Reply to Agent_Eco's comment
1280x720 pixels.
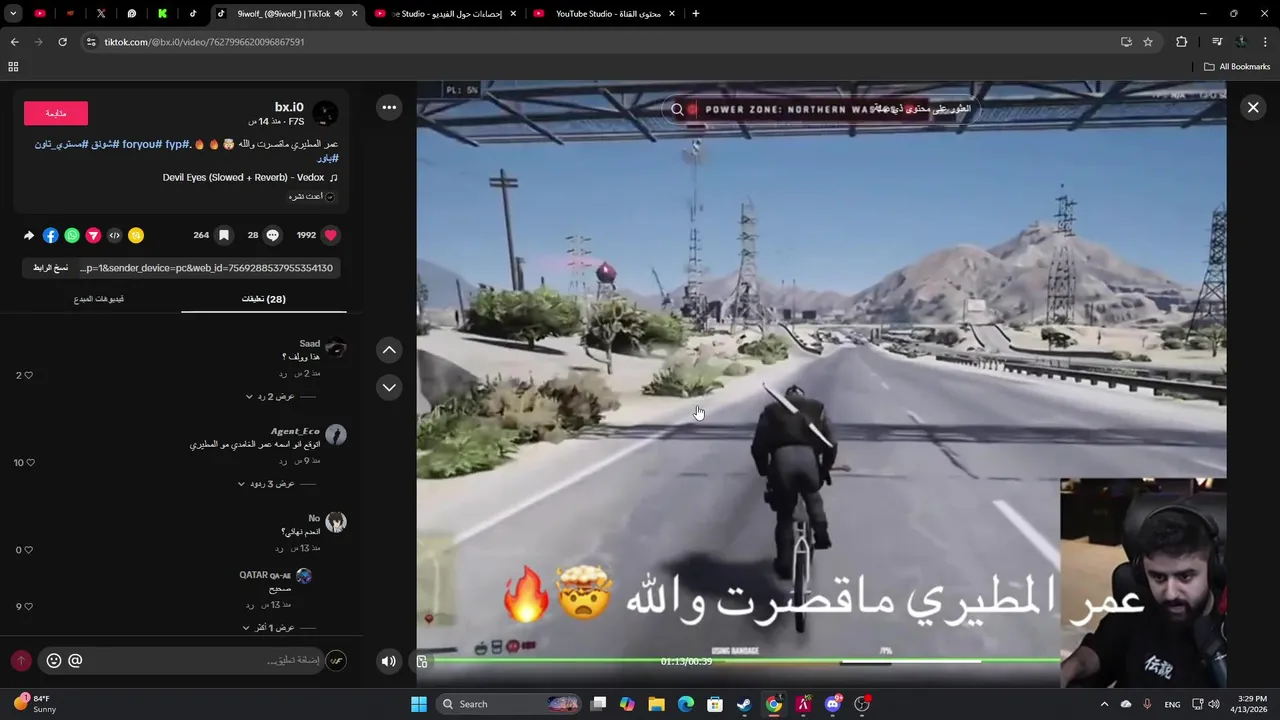pyautogui.click(x=283, y=461)
